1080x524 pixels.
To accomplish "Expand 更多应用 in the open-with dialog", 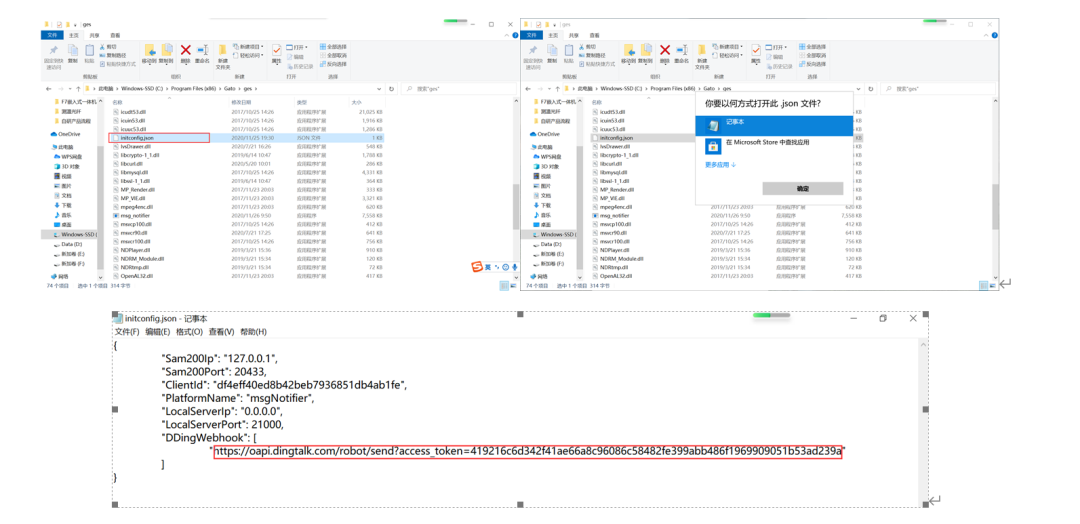I will tap(720, 164).
